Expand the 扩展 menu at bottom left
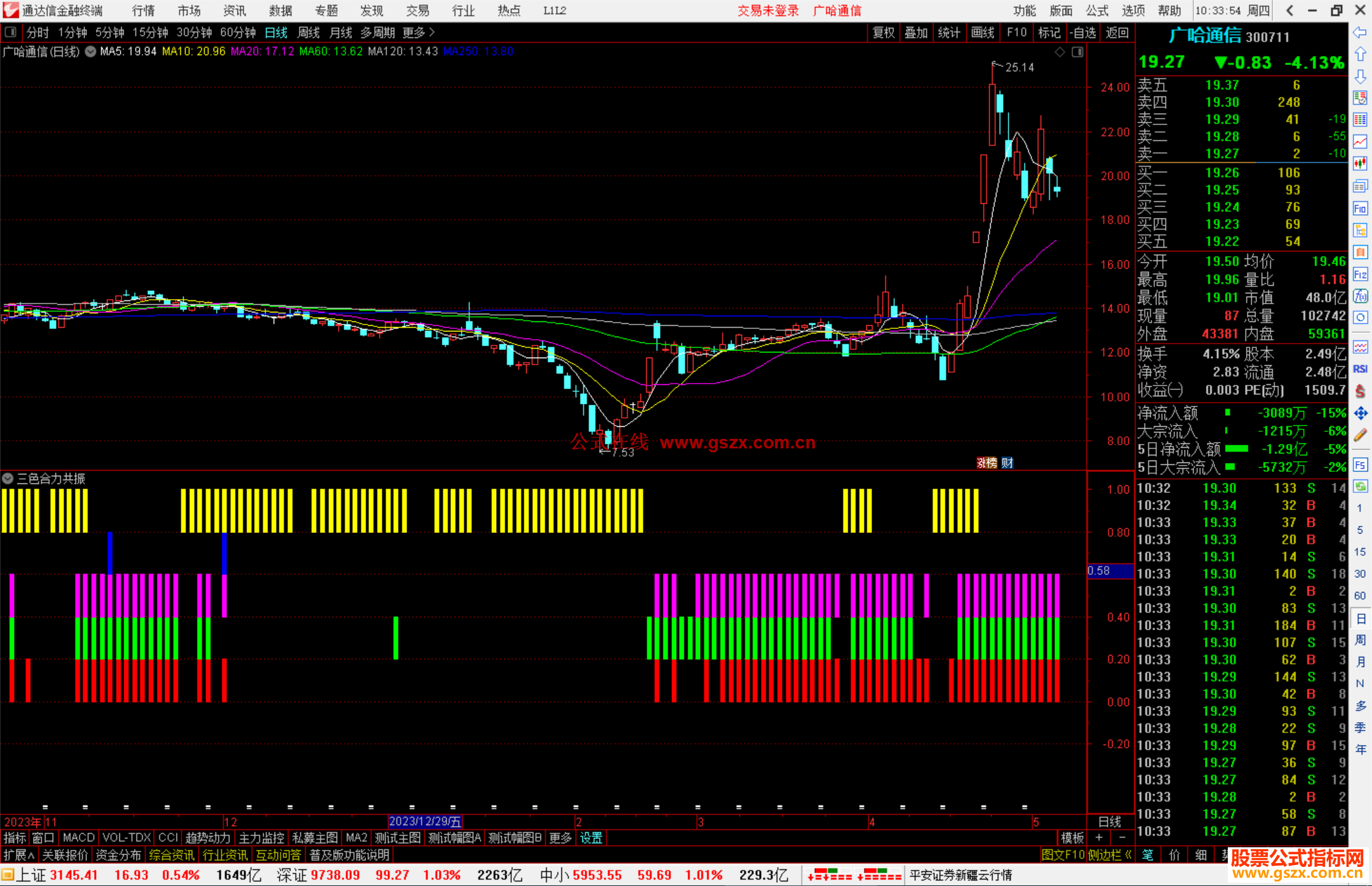This screenshot has height=886, width=1372. coord(19,855)
